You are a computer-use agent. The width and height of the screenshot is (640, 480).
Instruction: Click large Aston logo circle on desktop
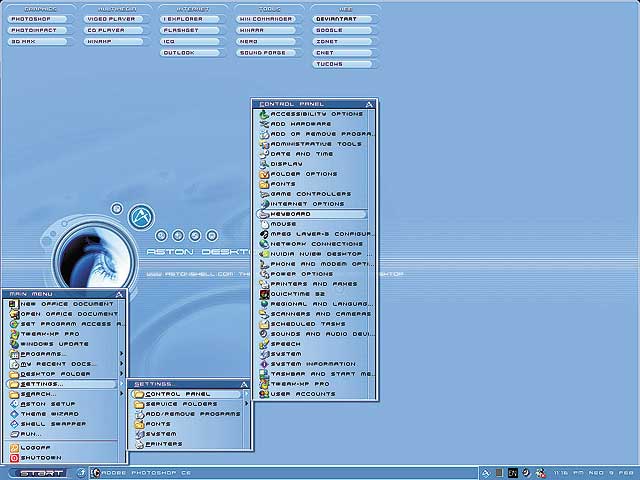coord(141,217)
